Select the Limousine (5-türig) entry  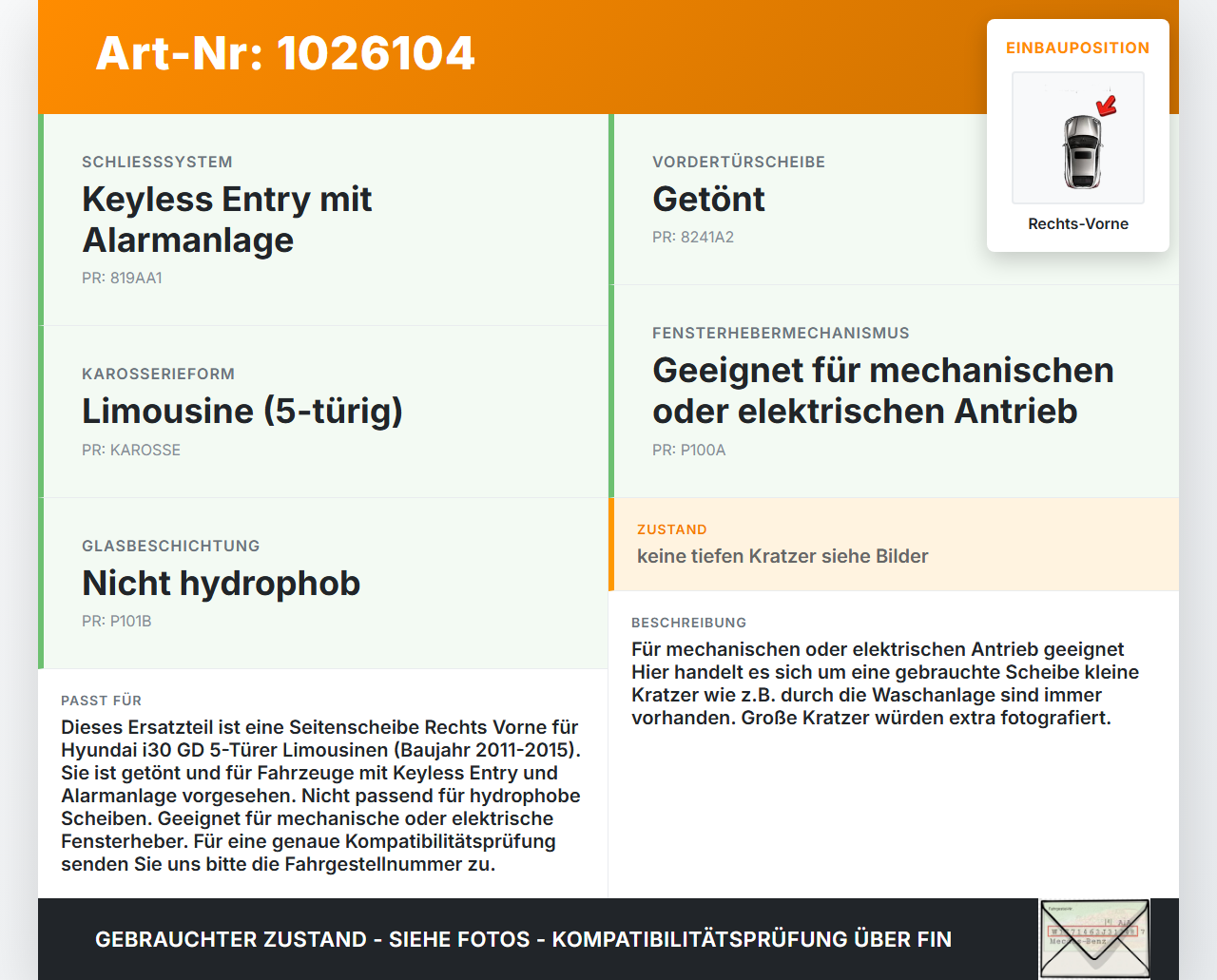323,412
